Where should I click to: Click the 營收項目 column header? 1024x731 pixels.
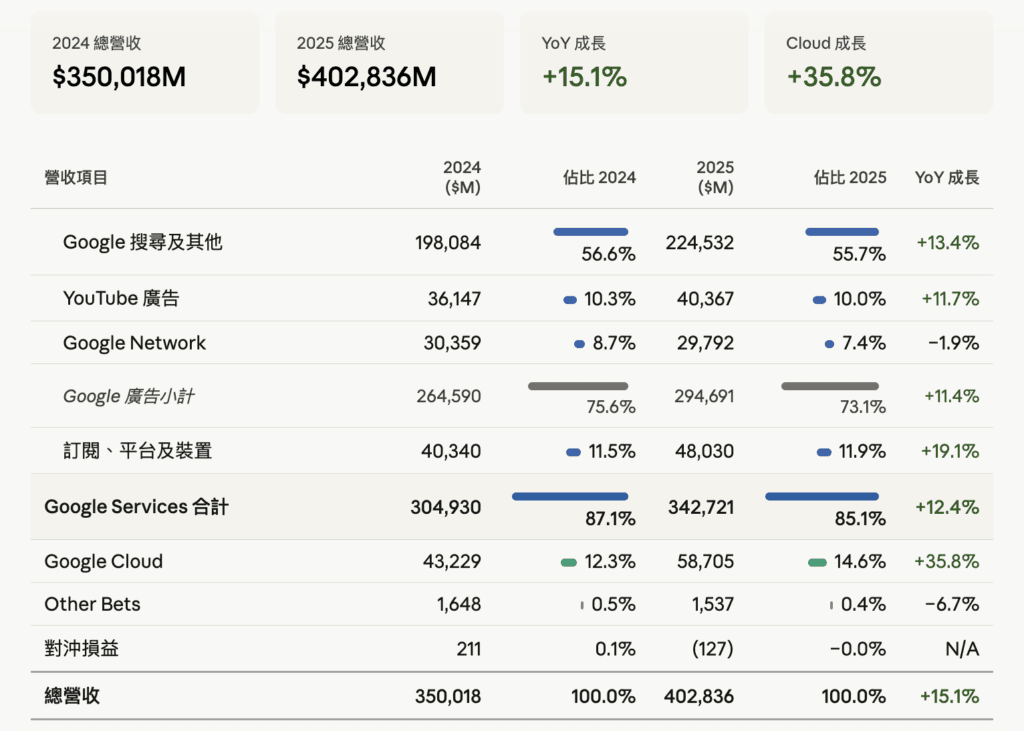point(76,178)
